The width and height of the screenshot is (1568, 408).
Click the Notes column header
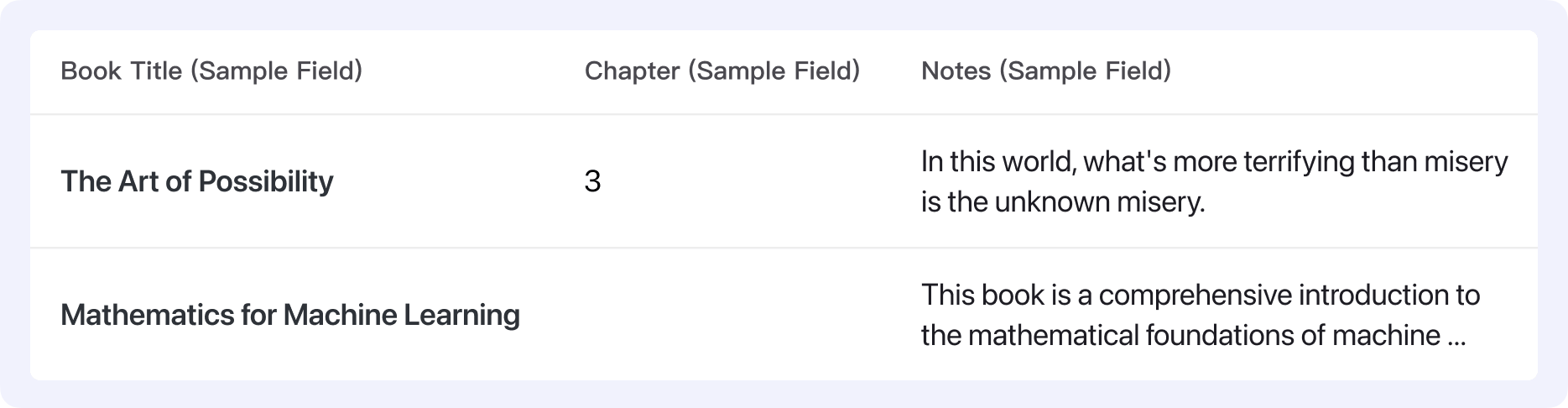(1045, 71)
